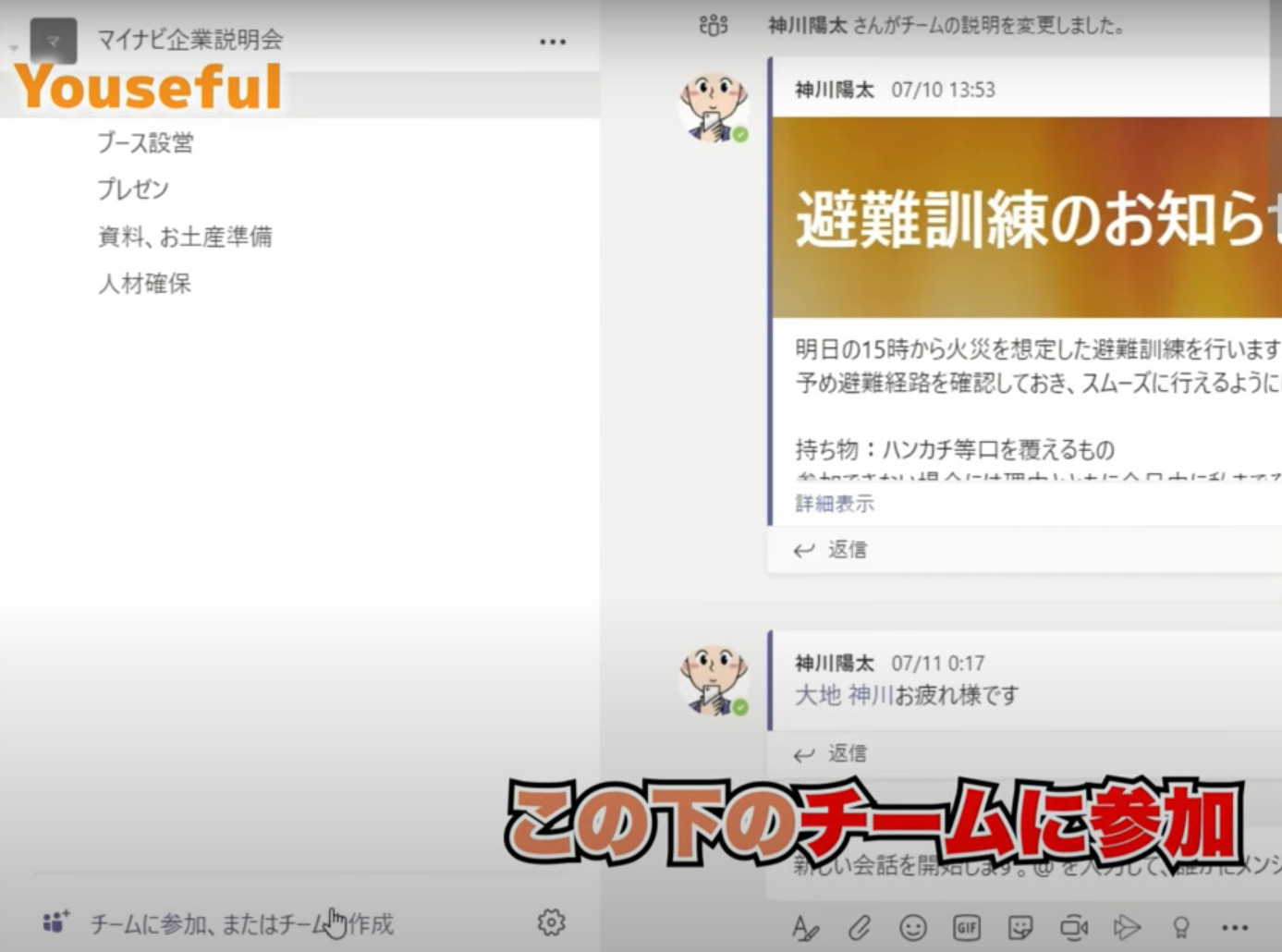Click the join-or-create team people icon
Screen dimensions: 1282x952
click(x=55, y=921)
